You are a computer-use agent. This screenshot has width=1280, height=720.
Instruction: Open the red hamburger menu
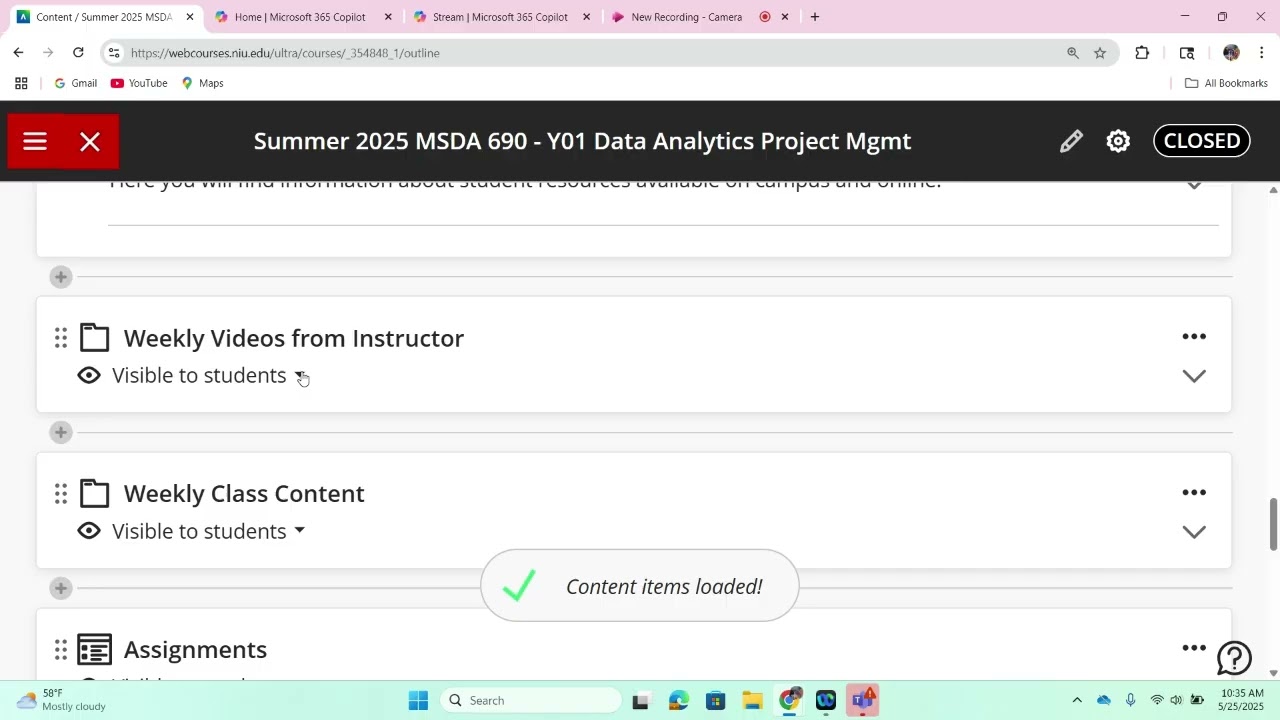[35, 141]
